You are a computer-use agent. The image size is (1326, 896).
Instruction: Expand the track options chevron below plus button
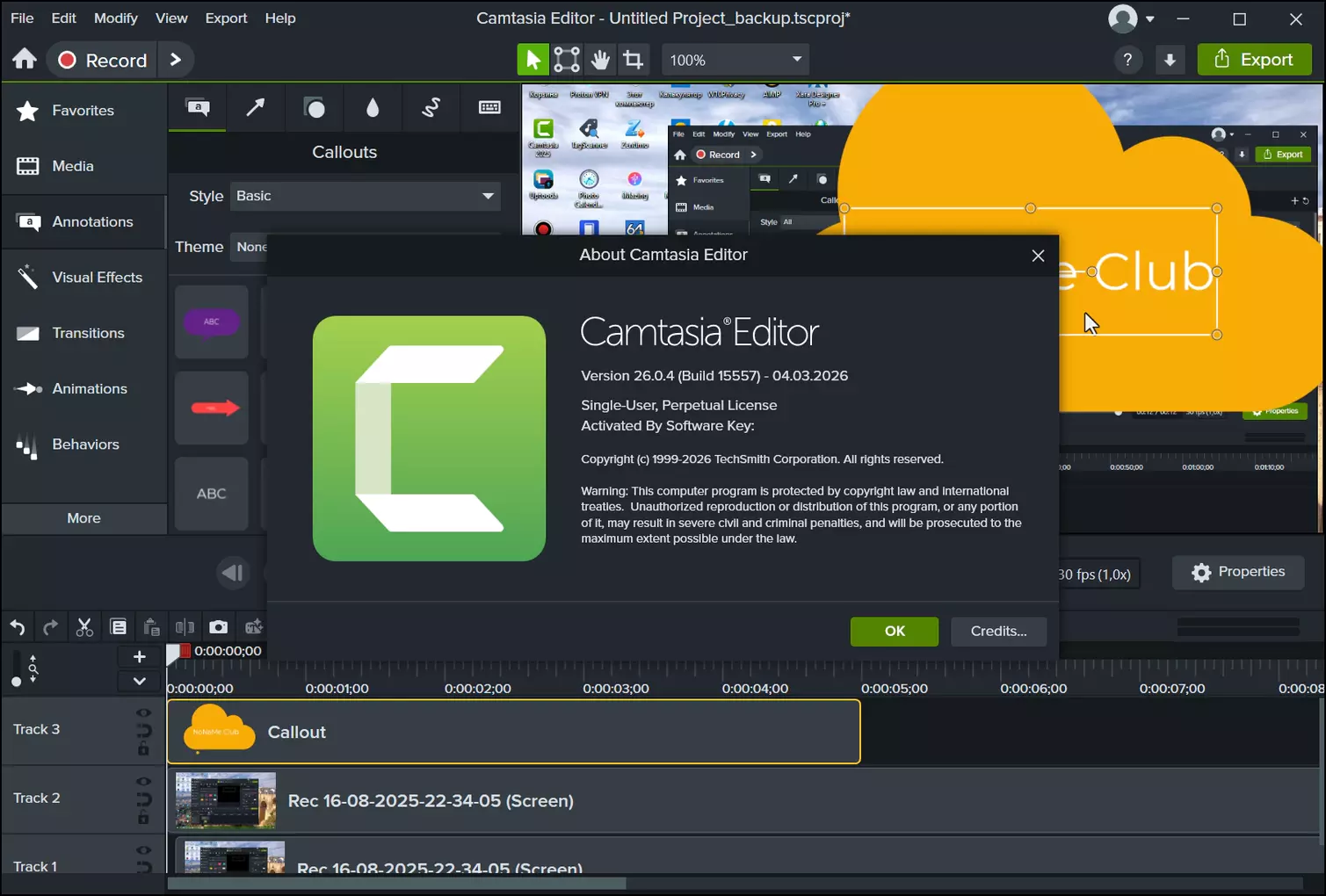pos(139,681)
